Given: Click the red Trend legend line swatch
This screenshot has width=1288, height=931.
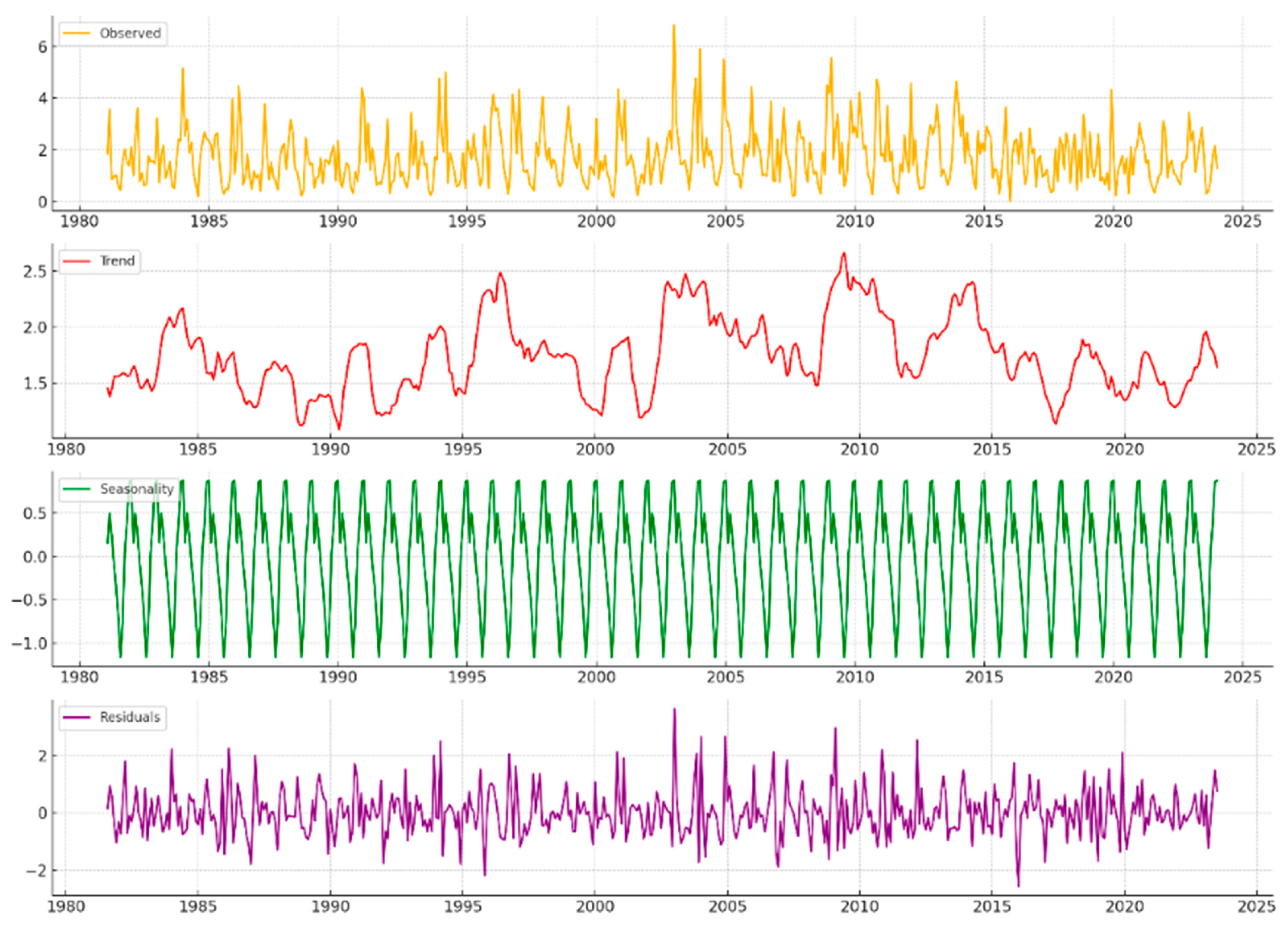Looking at the screenshot, I should pos(77,261).
